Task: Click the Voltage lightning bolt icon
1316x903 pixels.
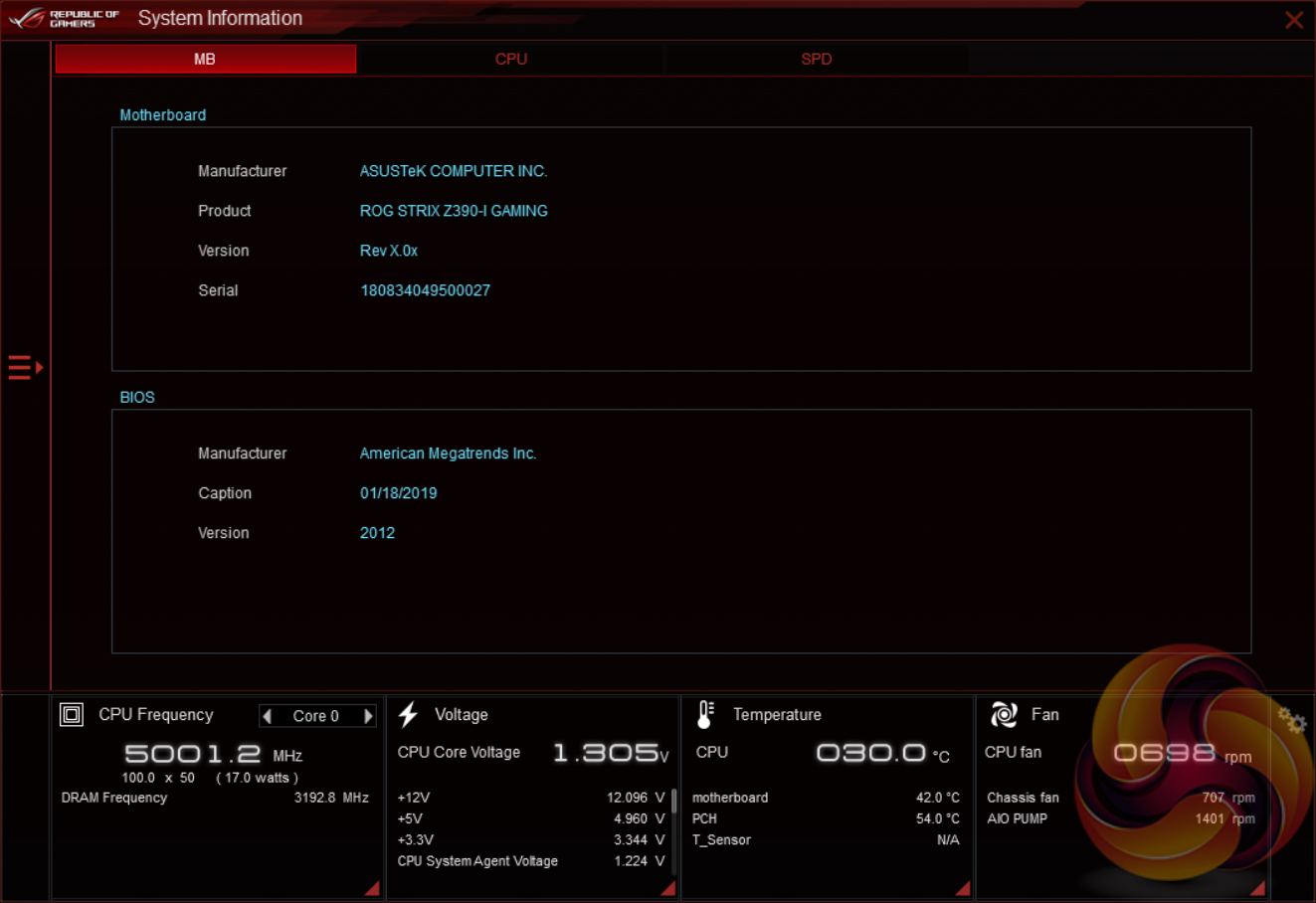Action: pyautogui.click(x=408, y=714)
